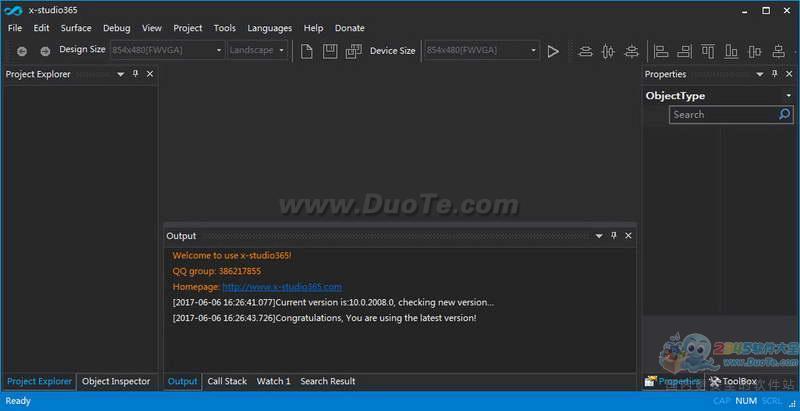Click the third distribute icon before the divider
The image size is (800, 411).
point(632,51)
